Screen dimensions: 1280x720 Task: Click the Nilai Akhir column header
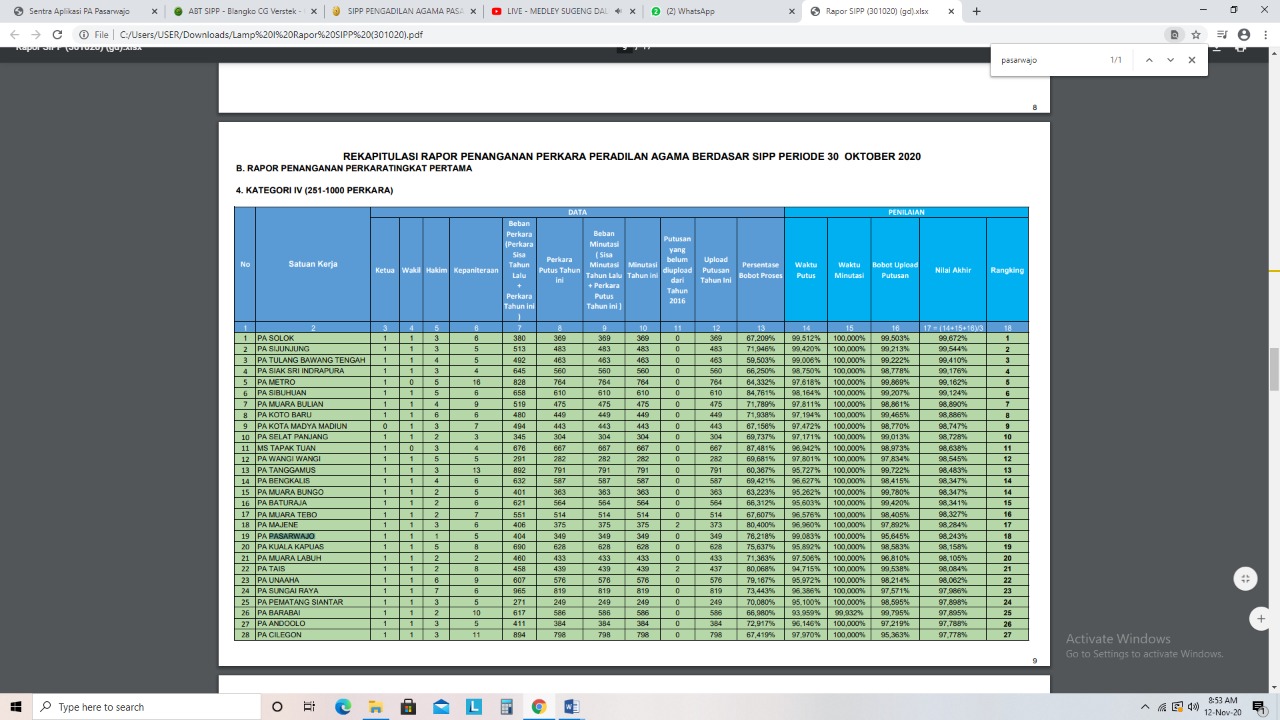(x=953, y=270)
